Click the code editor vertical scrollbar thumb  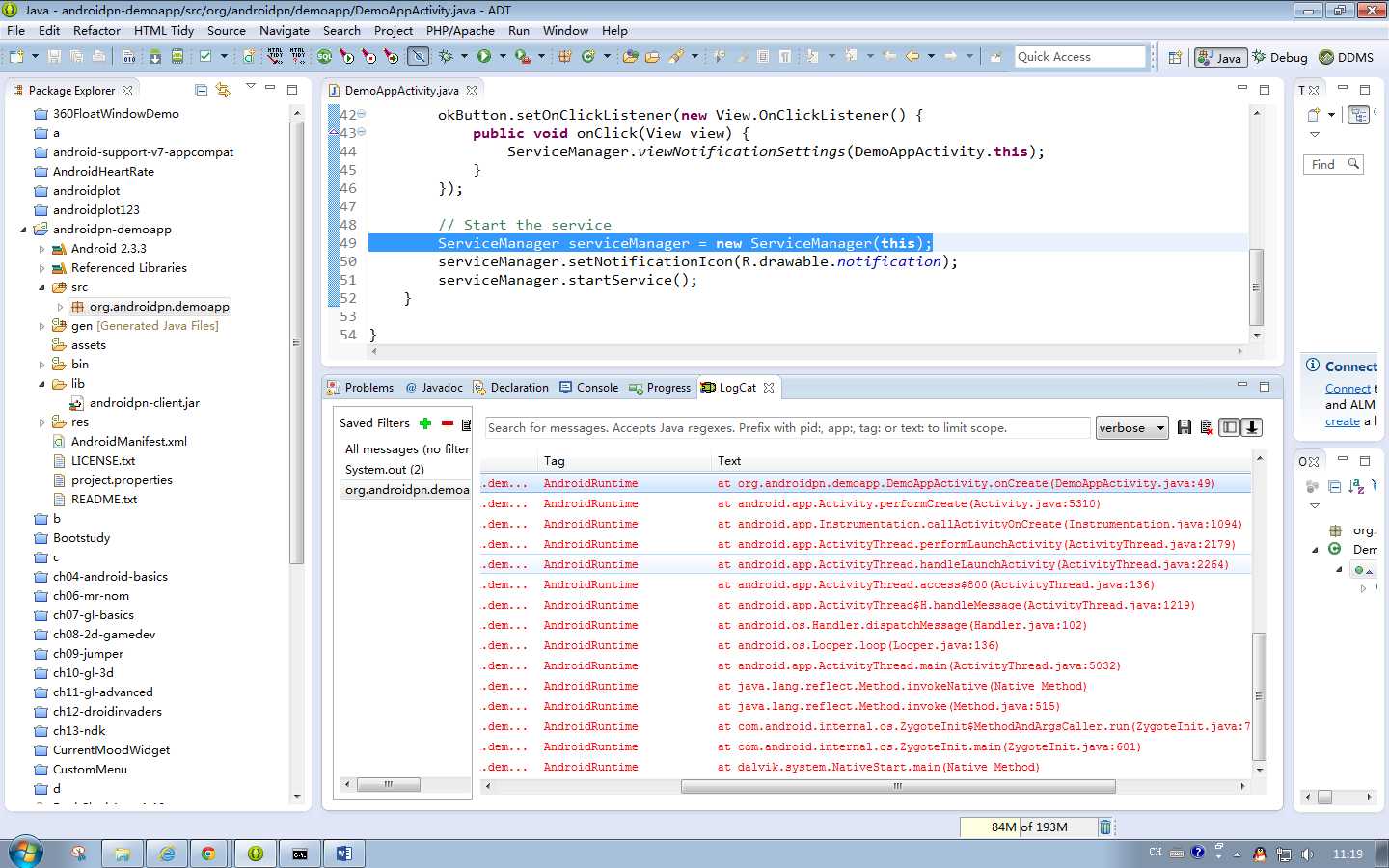(x=1256, y=286)
